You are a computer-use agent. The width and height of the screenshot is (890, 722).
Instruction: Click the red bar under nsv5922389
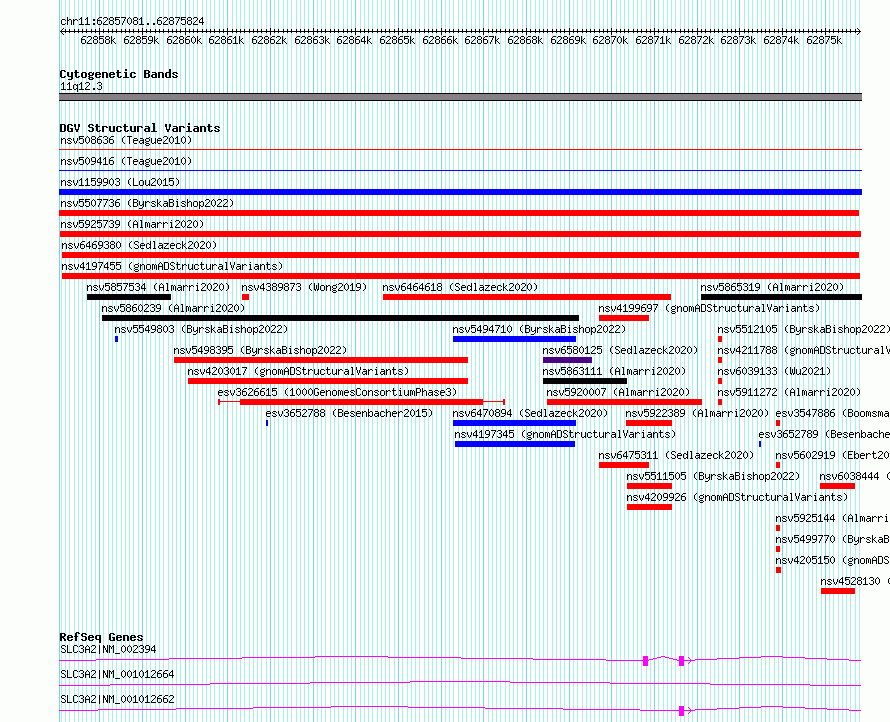click(x=649, y=423)
